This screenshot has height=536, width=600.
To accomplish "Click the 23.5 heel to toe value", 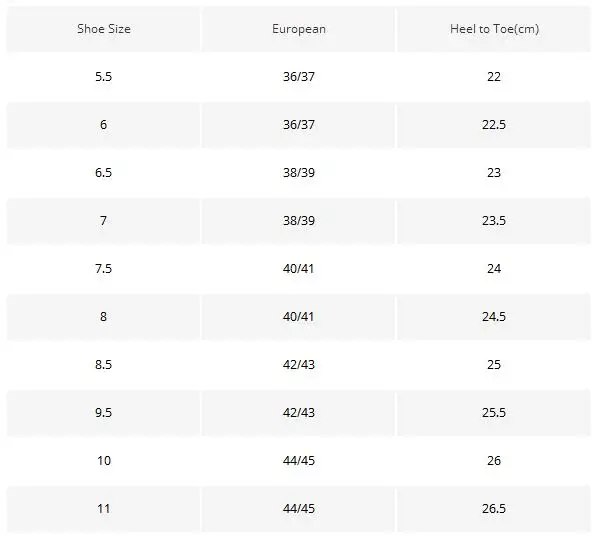I will [x=494, y=221].
